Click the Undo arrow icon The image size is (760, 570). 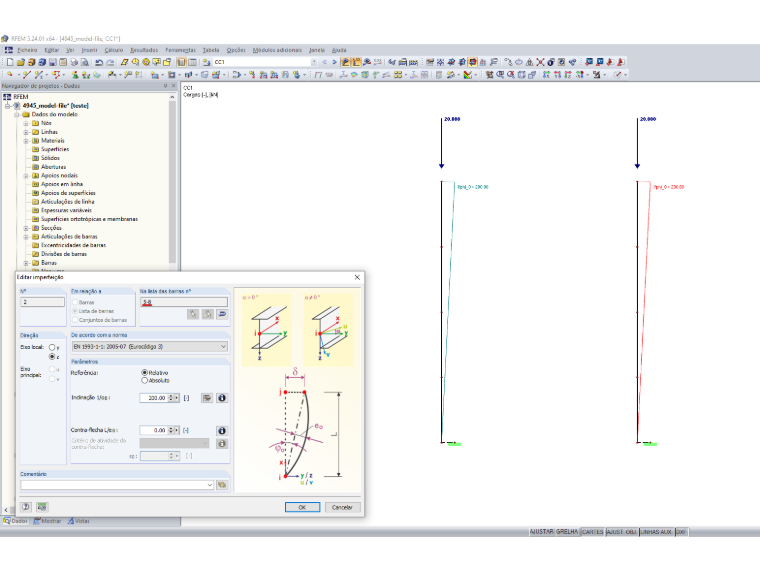coord(99,62)
